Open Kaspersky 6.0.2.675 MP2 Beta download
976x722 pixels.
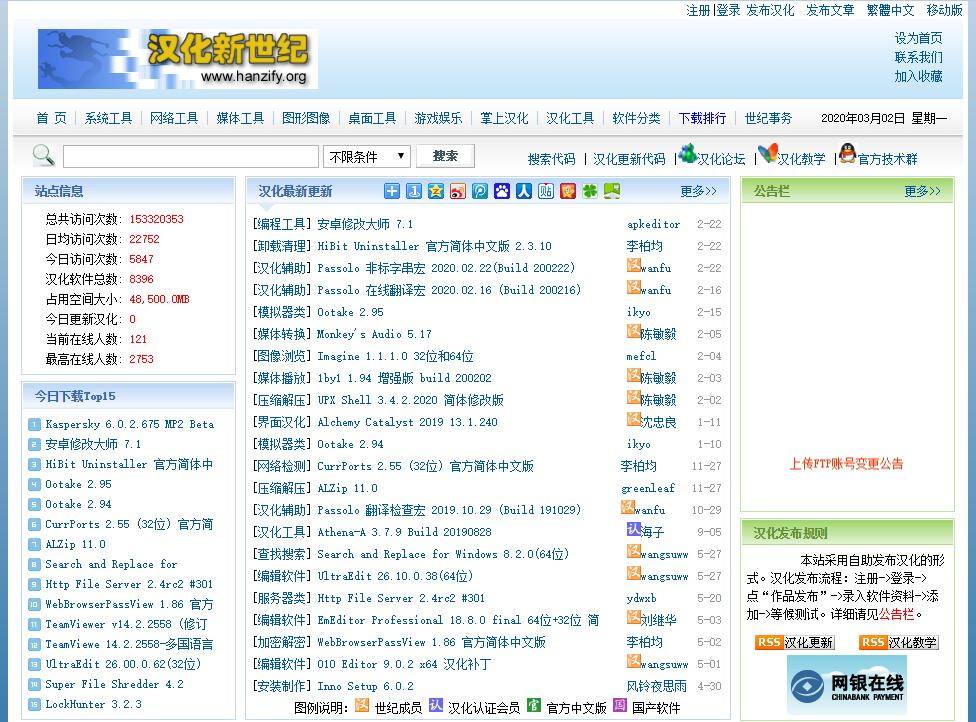click(129, 424)
